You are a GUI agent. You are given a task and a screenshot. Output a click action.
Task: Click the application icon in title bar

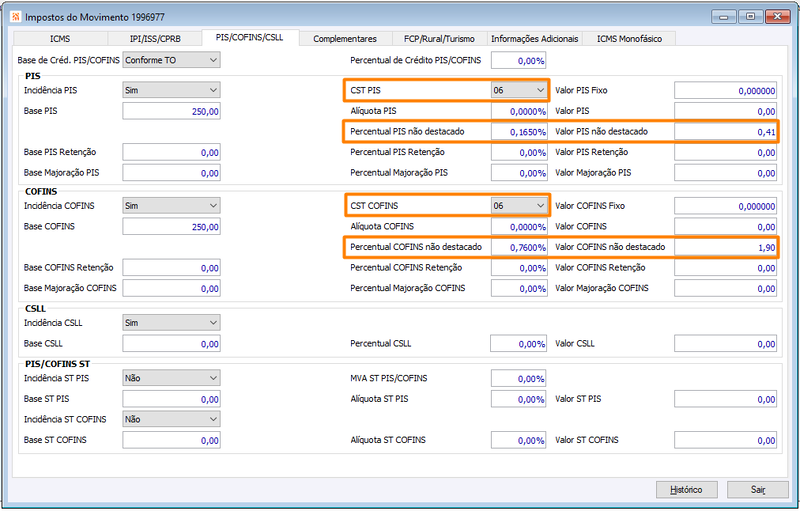tap(16, 17)
